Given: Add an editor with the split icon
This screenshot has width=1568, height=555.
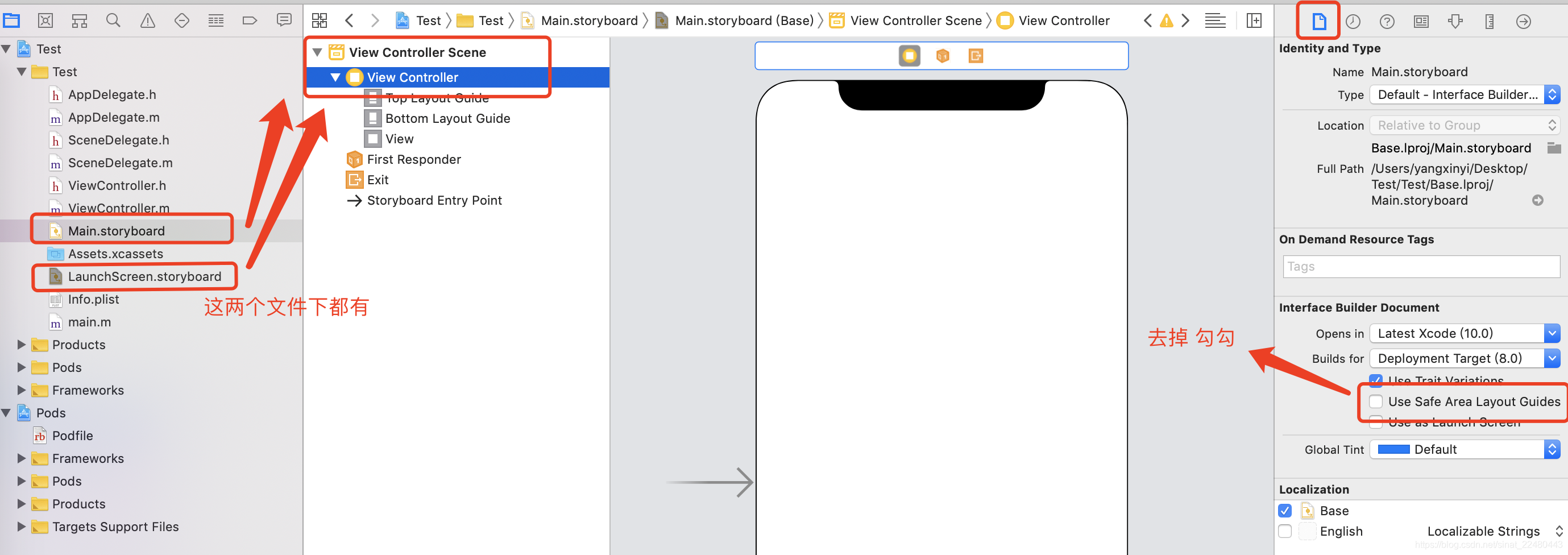Looking at the screenshot, I should pyautogui.click(x=1254, y=20).
